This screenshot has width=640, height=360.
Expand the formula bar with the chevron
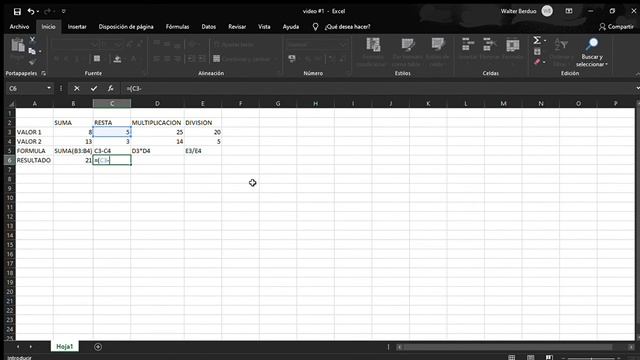[637, 88]
